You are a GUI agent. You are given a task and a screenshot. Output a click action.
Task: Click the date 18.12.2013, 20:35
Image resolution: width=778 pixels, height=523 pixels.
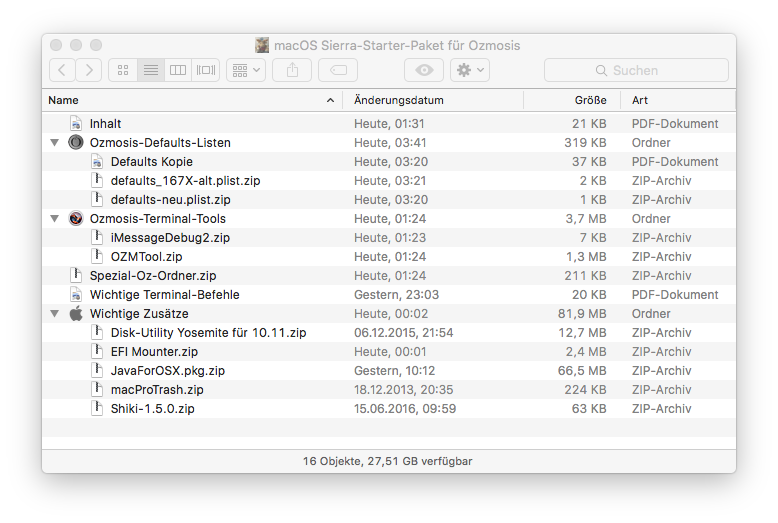[x=403, y=390]
